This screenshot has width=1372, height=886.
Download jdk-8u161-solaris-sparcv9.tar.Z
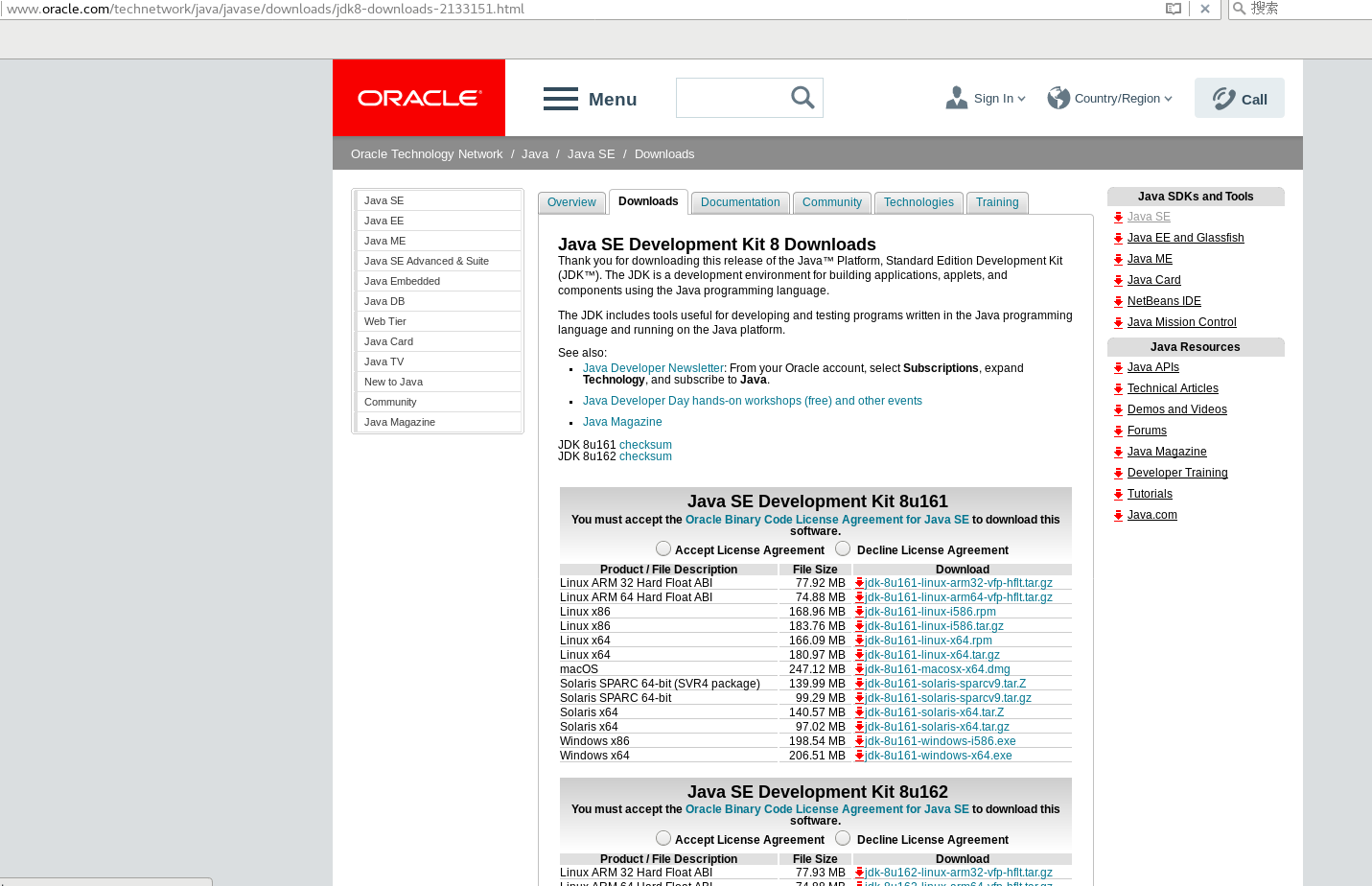(x=945, y=684)
